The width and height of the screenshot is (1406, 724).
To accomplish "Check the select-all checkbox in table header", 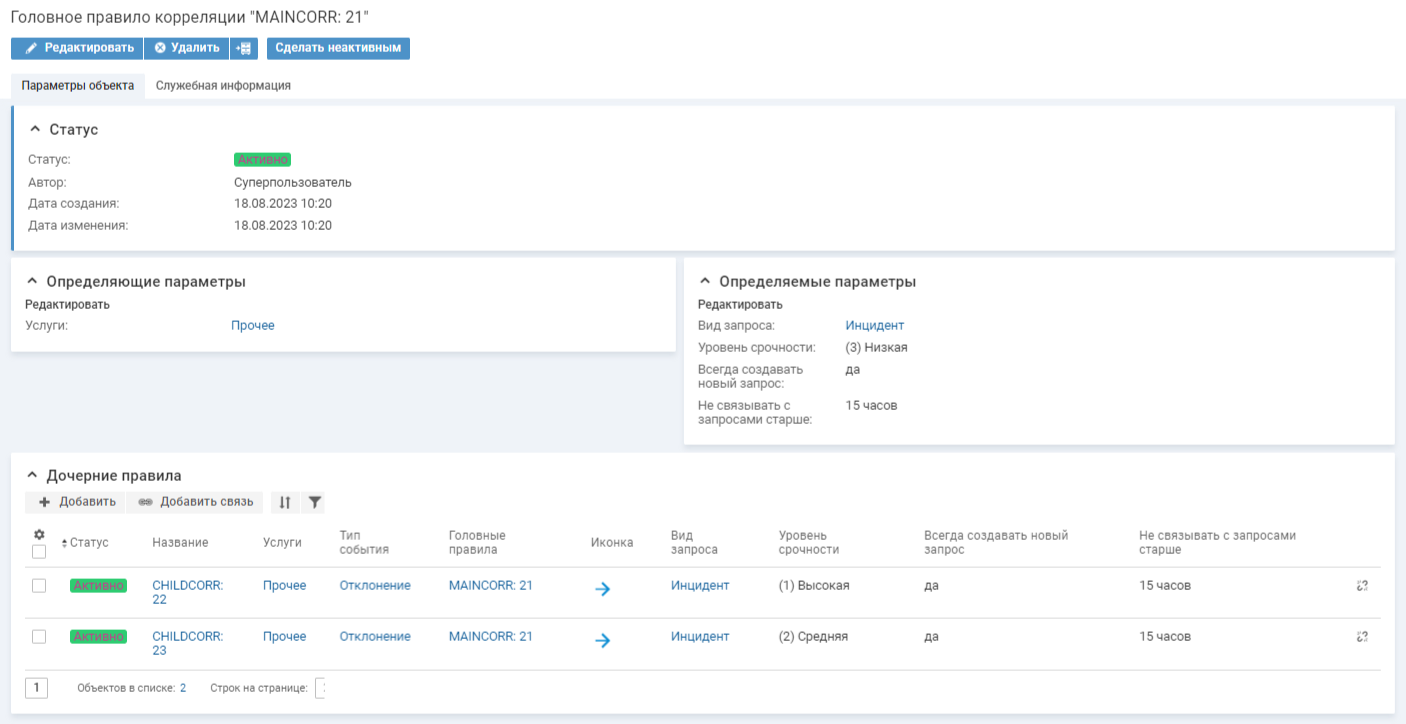I will coord(39,551).
